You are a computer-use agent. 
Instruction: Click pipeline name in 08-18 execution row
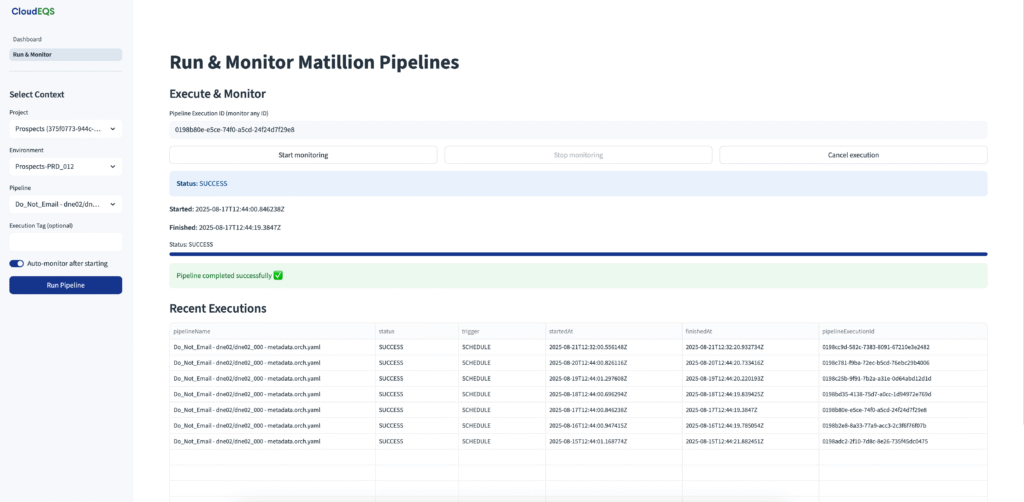tap(272, 394)
